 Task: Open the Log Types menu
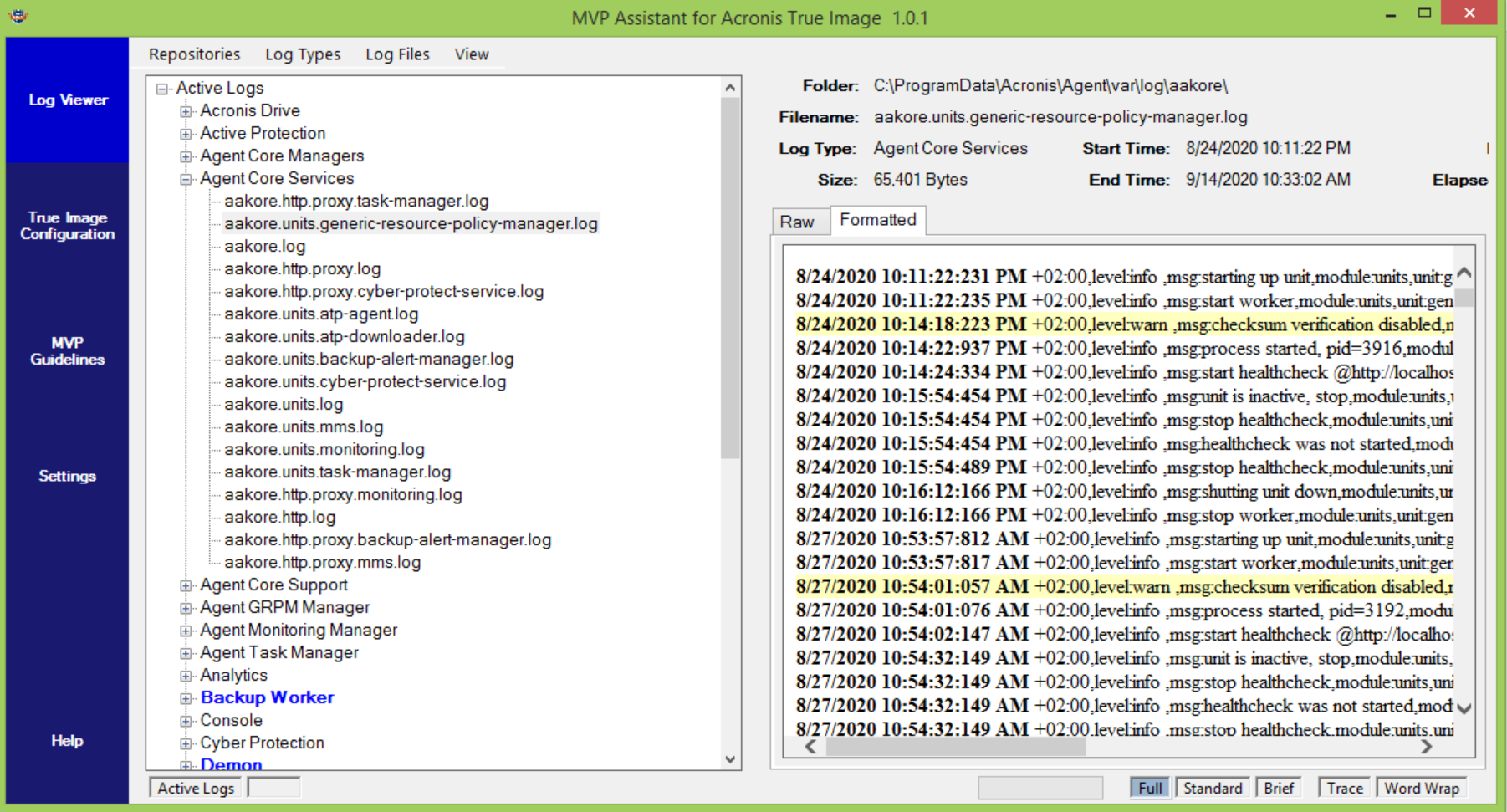302,54
